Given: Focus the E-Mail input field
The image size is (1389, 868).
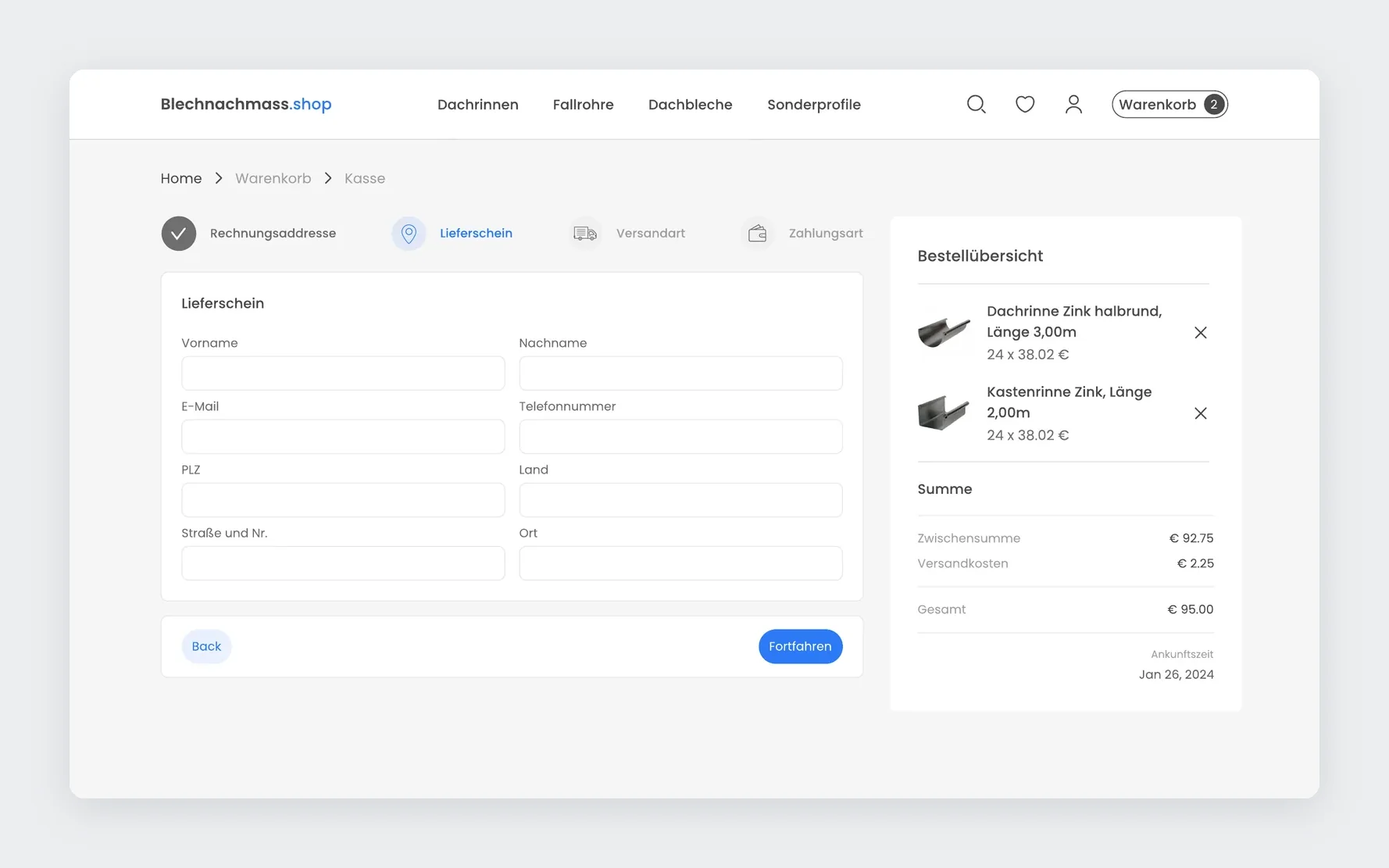Looking at the screenshot, I should point(343,437).
